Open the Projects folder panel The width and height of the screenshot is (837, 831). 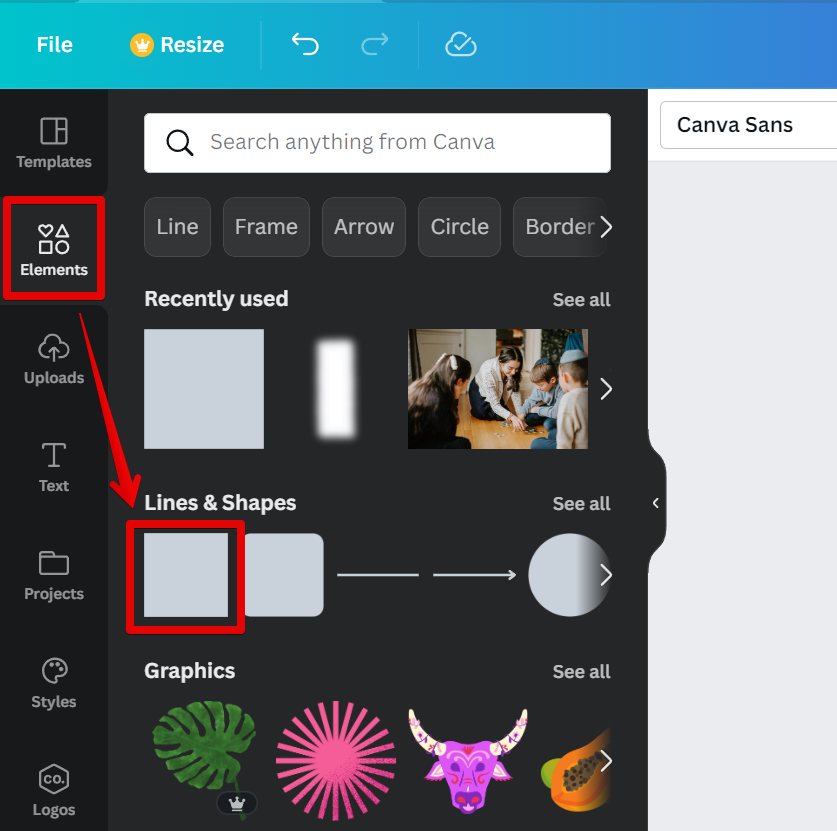[54, 575]
